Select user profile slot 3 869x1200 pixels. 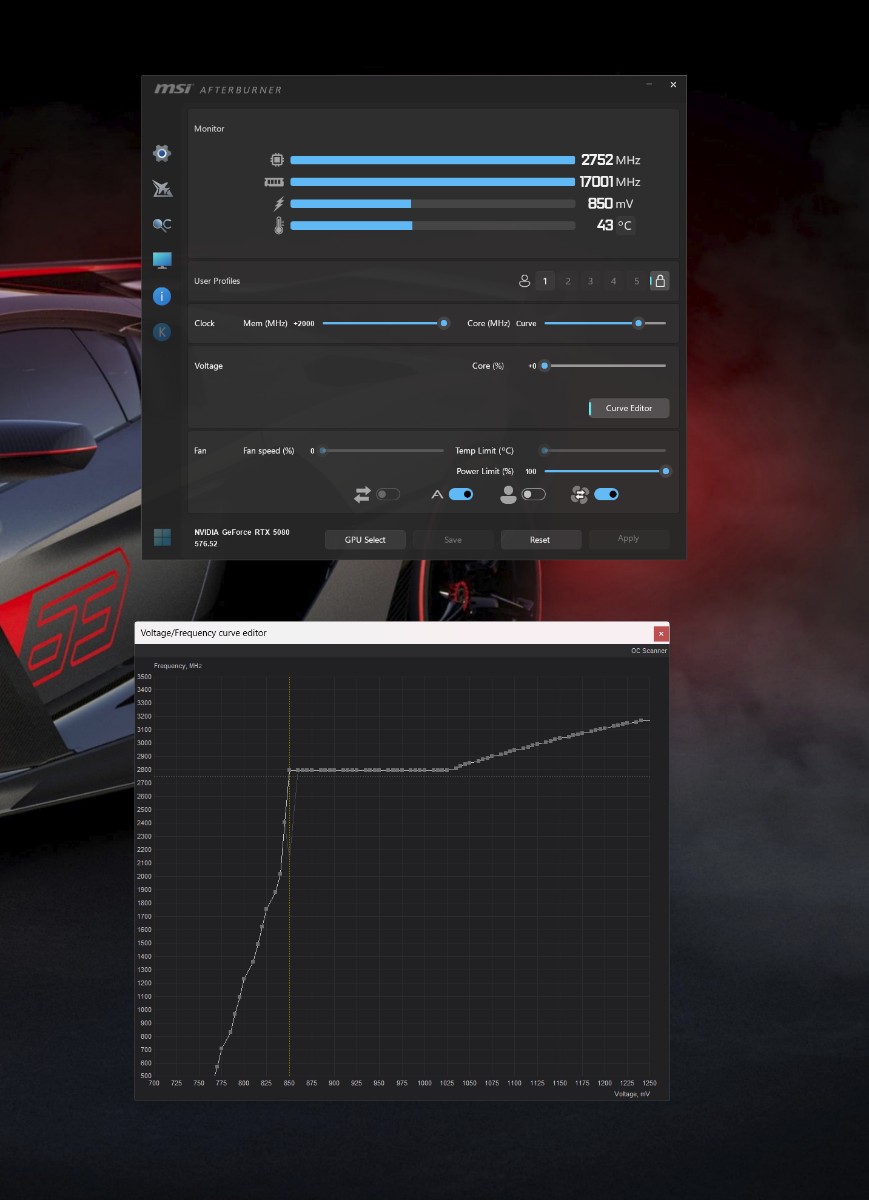[591, 281]
